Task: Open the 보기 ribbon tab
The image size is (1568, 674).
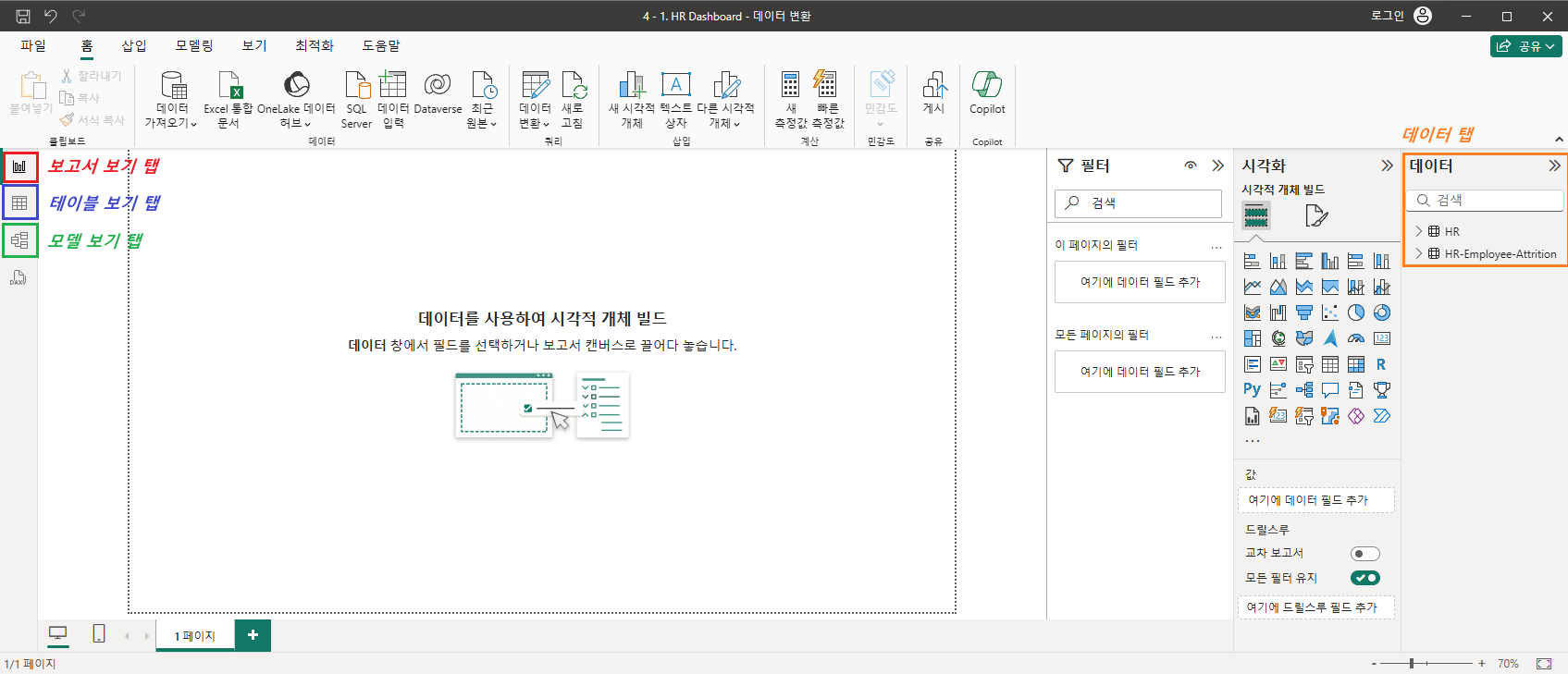Action: pyautogui.click(x=254, y=45)
